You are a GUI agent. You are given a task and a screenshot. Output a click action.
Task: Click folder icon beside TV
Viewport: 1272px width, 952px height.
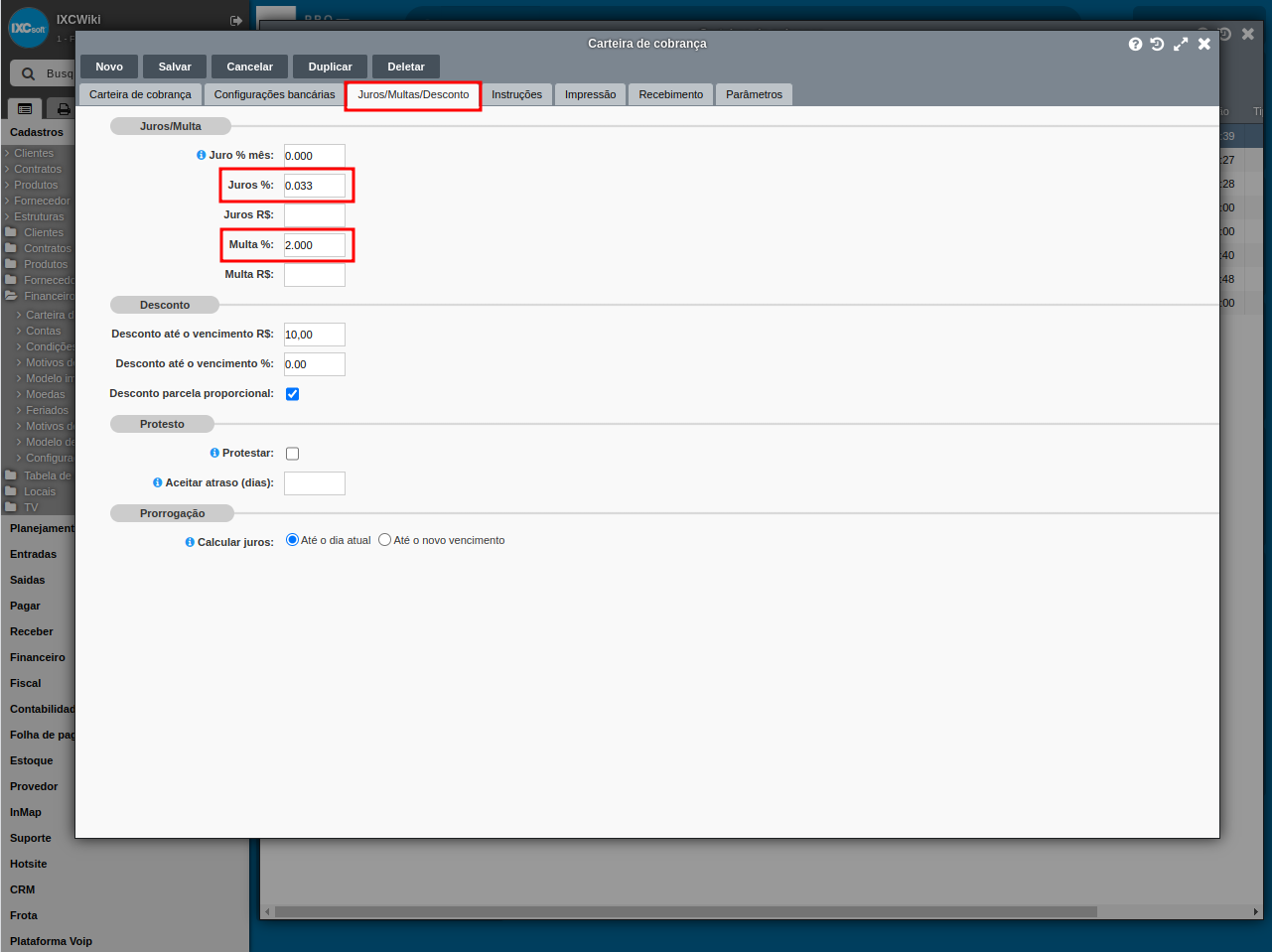coord(11,507)
